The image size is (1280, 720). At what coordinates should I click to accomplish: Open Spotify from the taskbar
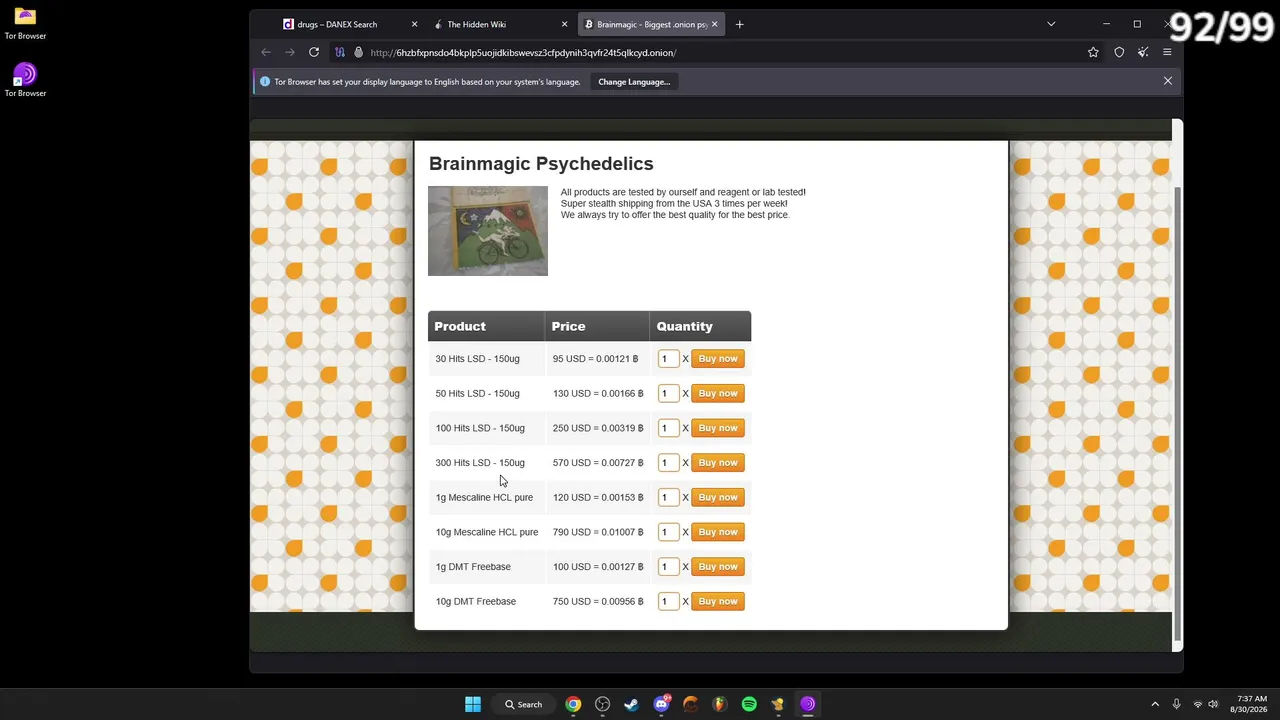tap(749, 704)
